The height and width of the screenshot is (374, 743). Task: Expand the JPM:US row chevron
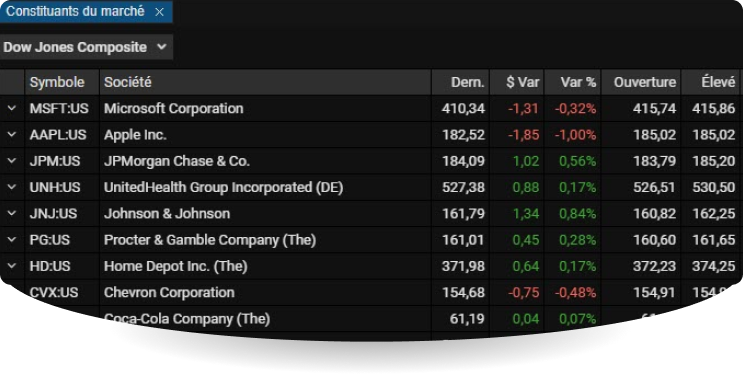click(x=12, y=161)
